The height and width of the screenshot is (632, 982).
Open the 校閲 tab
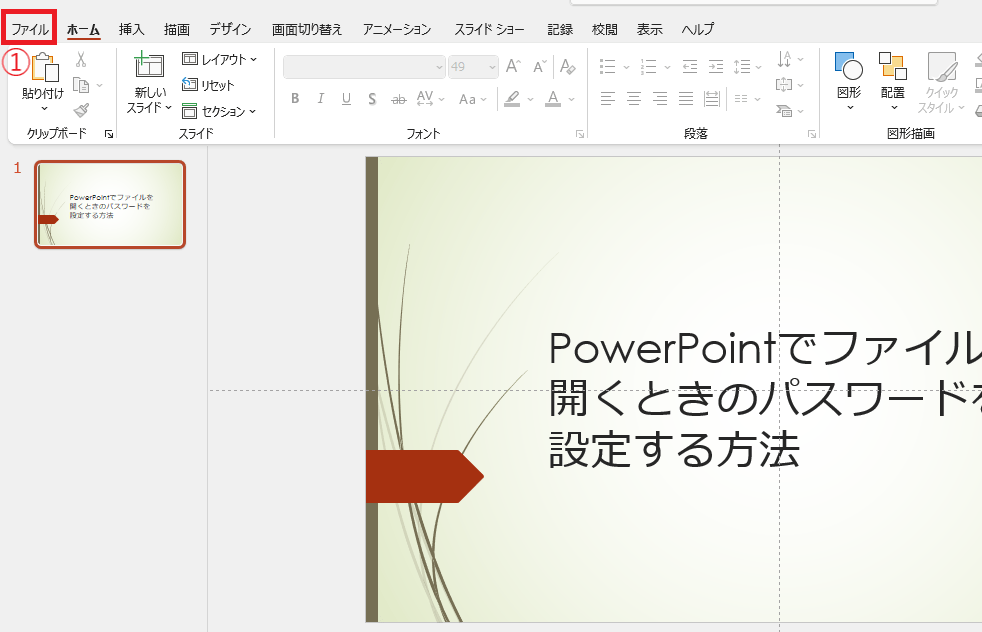tap(604, 29)
